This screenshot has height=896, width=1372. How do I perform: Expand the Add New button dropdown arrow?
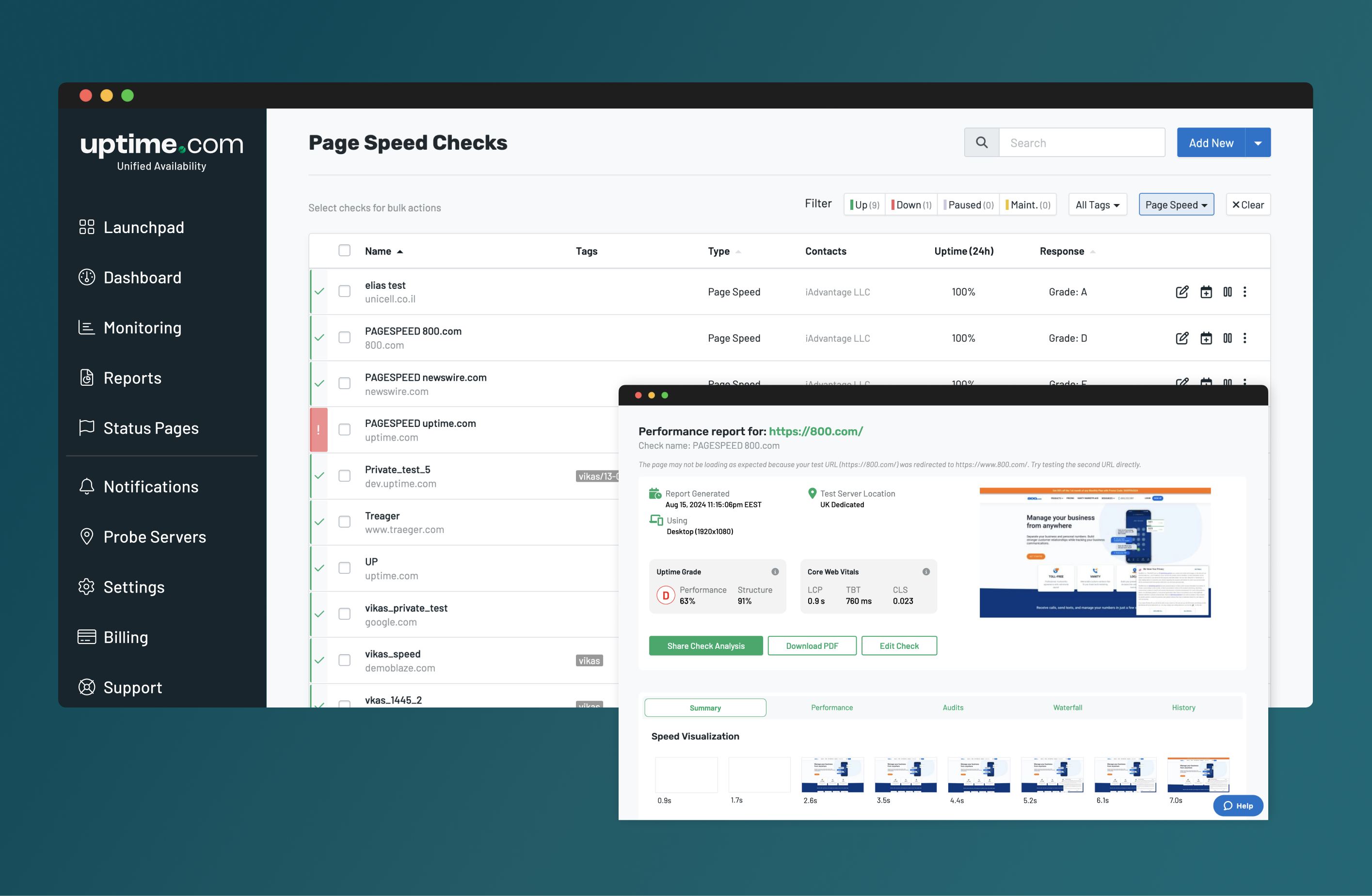tap(1259, 142)
